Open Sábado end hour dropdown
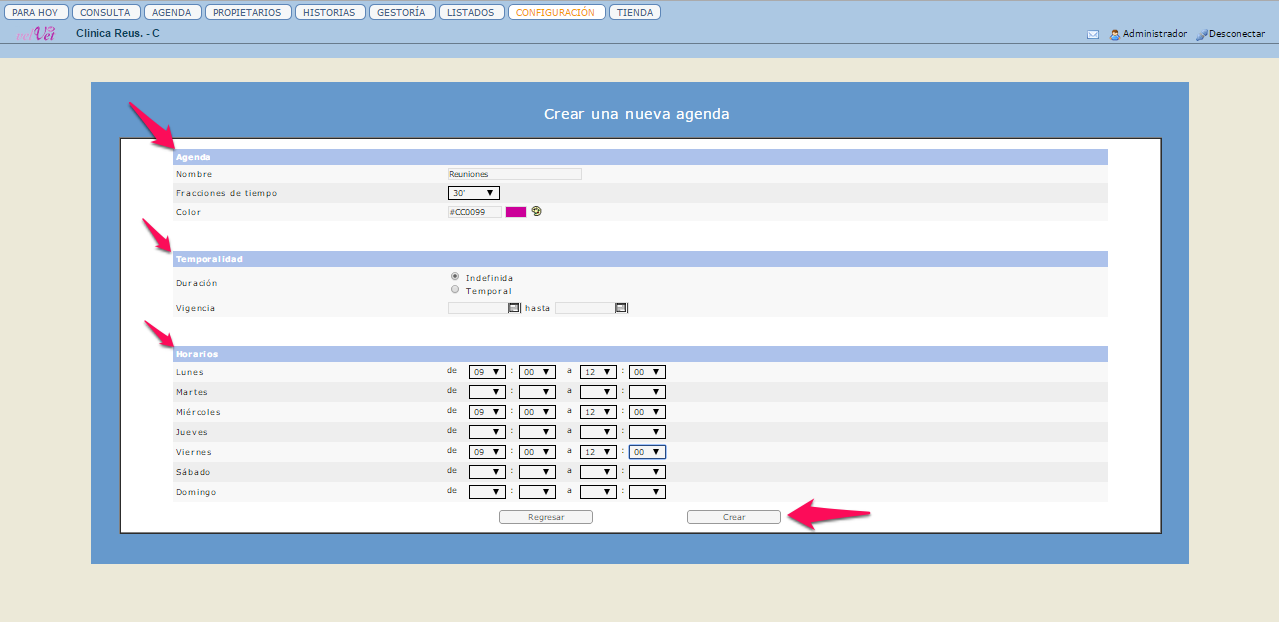Image resolution: width=1279 pixels, height=622 pixels. pyautogui.click(x=598, y=472)
